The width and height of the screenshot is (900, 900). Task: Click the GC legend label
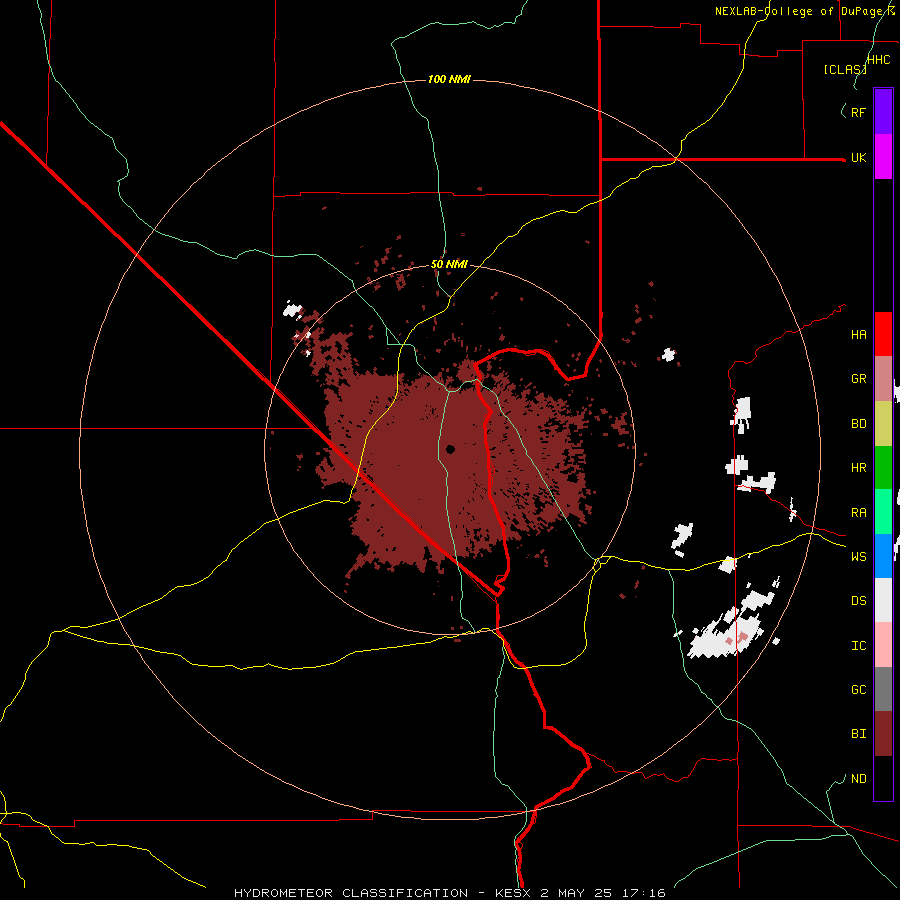[859, 690]
